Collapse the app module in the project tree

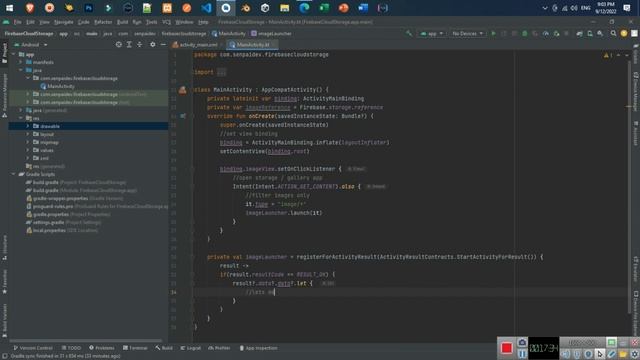coord(13,54)
